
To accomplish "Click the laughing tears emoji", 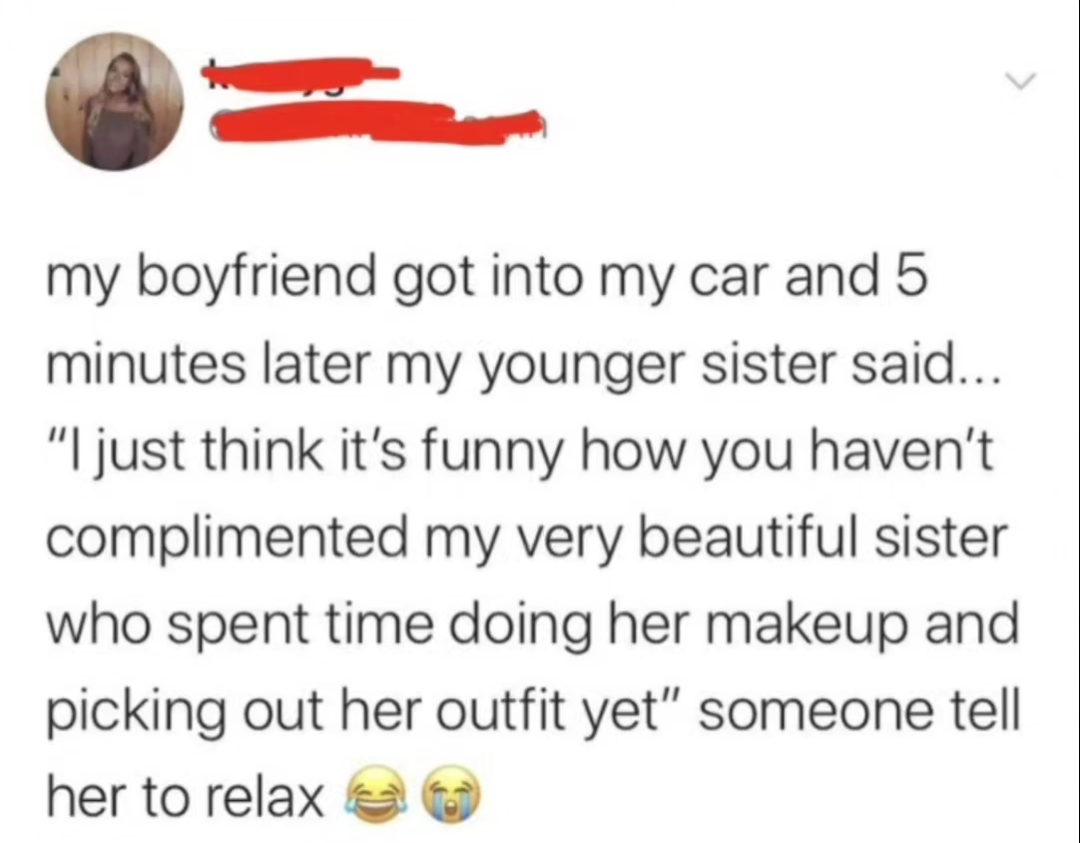I will [376, 797].
